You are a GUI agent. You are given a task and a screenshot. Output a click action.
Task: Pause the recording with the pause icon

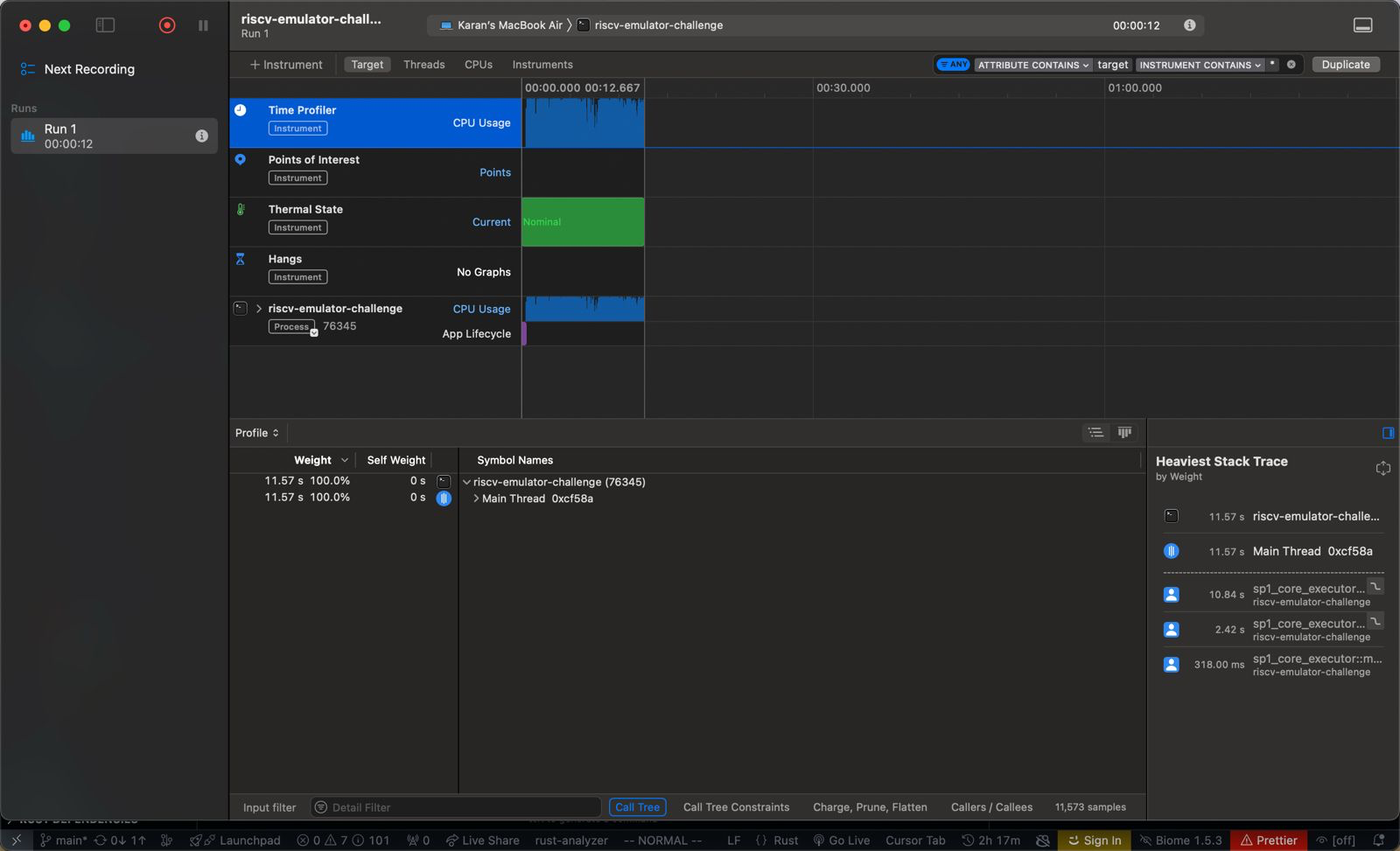[x=203, y=25]
